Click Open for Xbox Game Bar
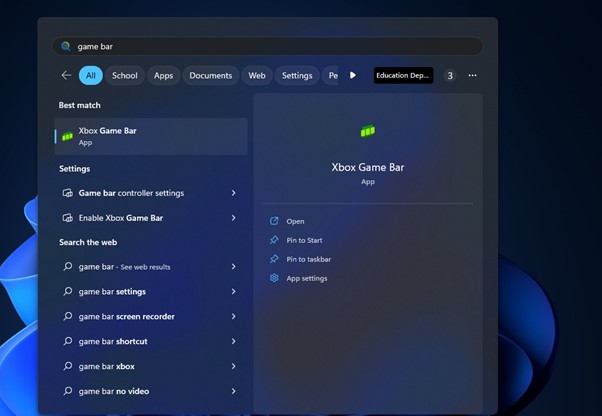 click(x=295, y=221)
